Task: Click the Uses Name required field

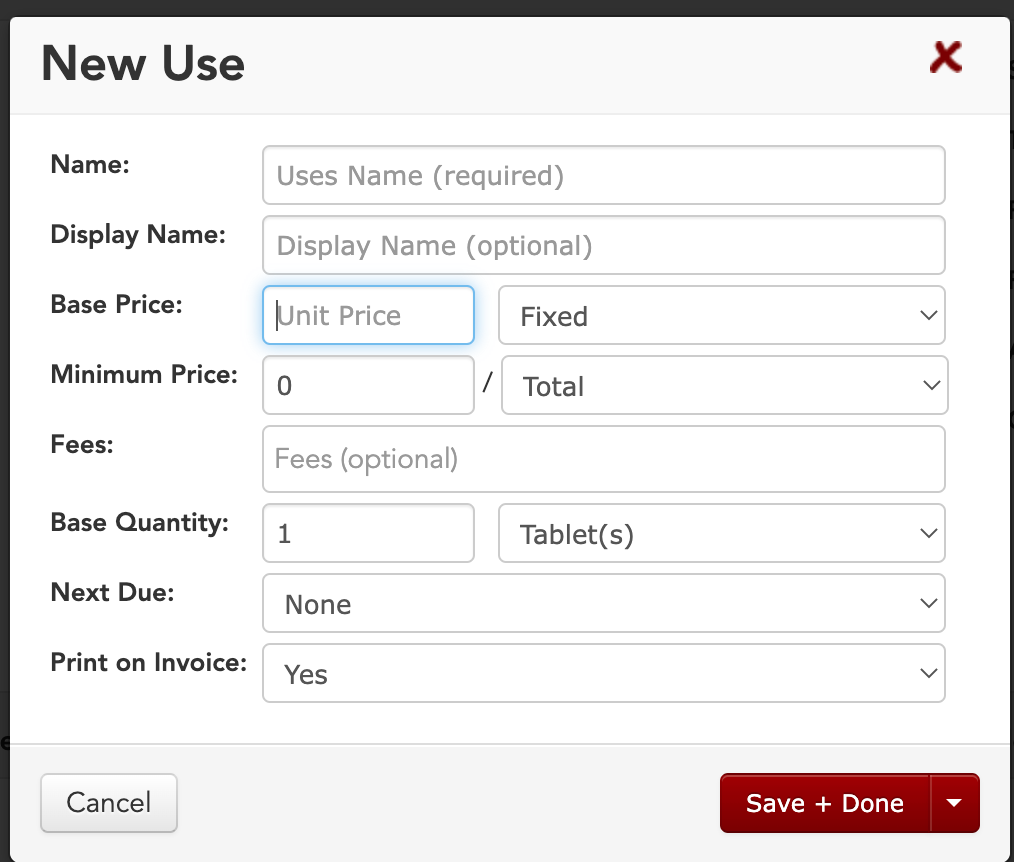Action: click(603, 175)
